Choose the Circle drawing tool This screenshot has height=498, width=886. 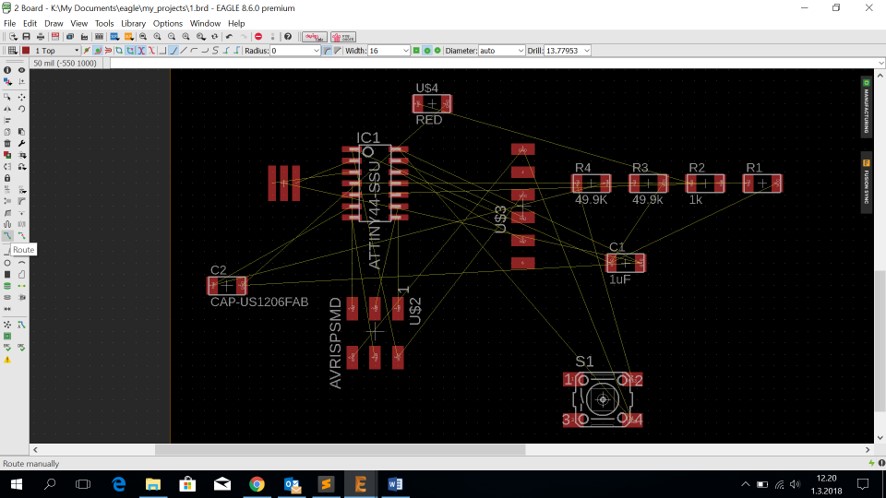[7, 263]
